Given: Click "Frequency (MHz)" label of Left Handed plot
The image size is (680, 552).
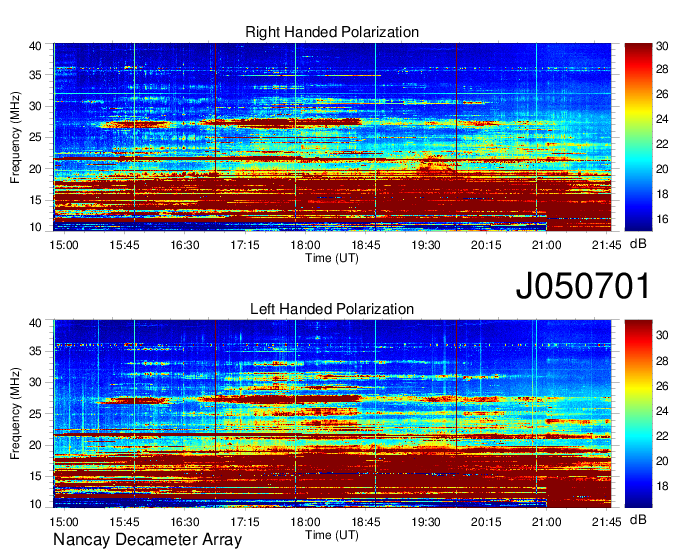Looking at the screenshot, I should pyautogui.click(x=15, y=414).
